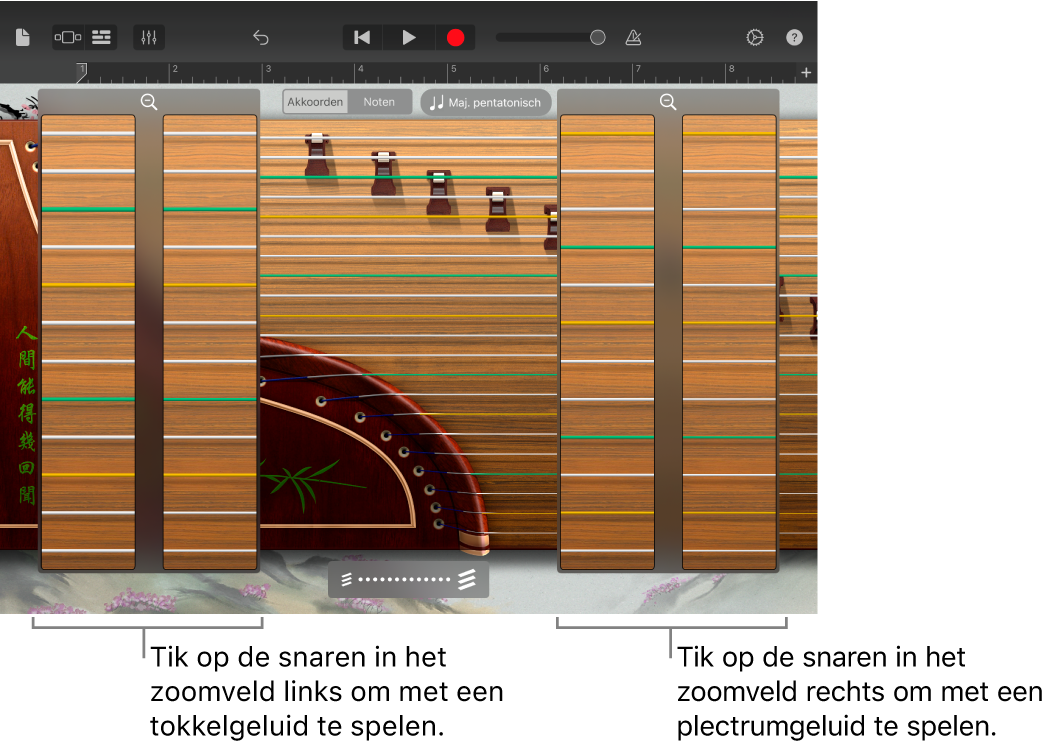The width and height of the screenshot is (1053, 753).
Task: Open the My Songs document browser
Action: click(x=25, y=37)
